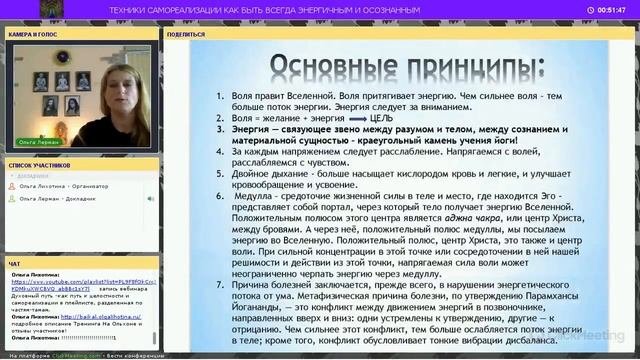Click the elapsed time 00:51:47
Screen dimensions: 640x360
pyautogui.click(x=611, y=10)
